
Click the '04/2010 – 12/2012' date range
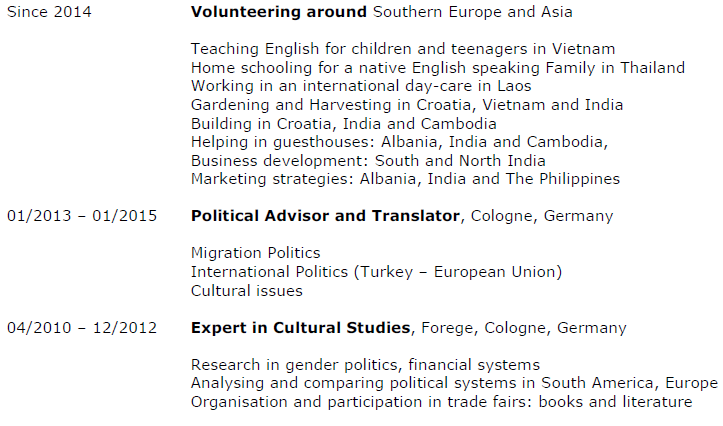(82, 328)
